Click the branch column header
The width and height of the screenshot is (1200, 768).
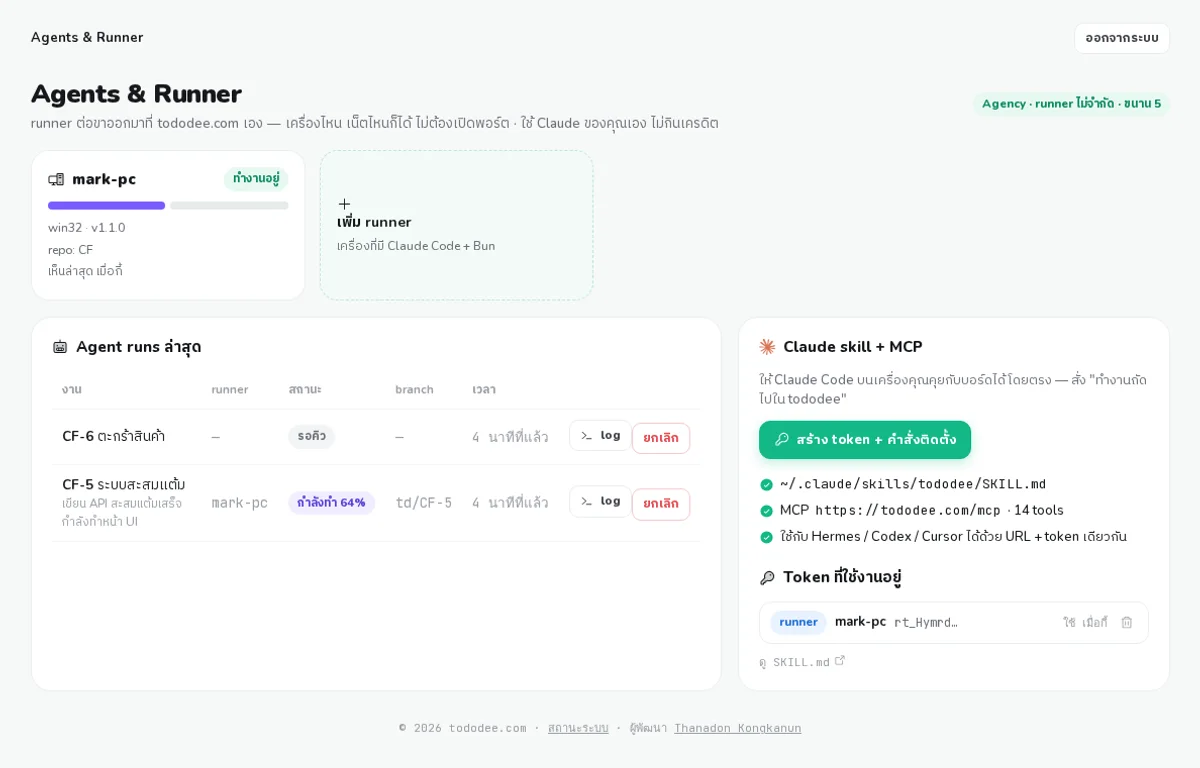[x=415, y=390]
